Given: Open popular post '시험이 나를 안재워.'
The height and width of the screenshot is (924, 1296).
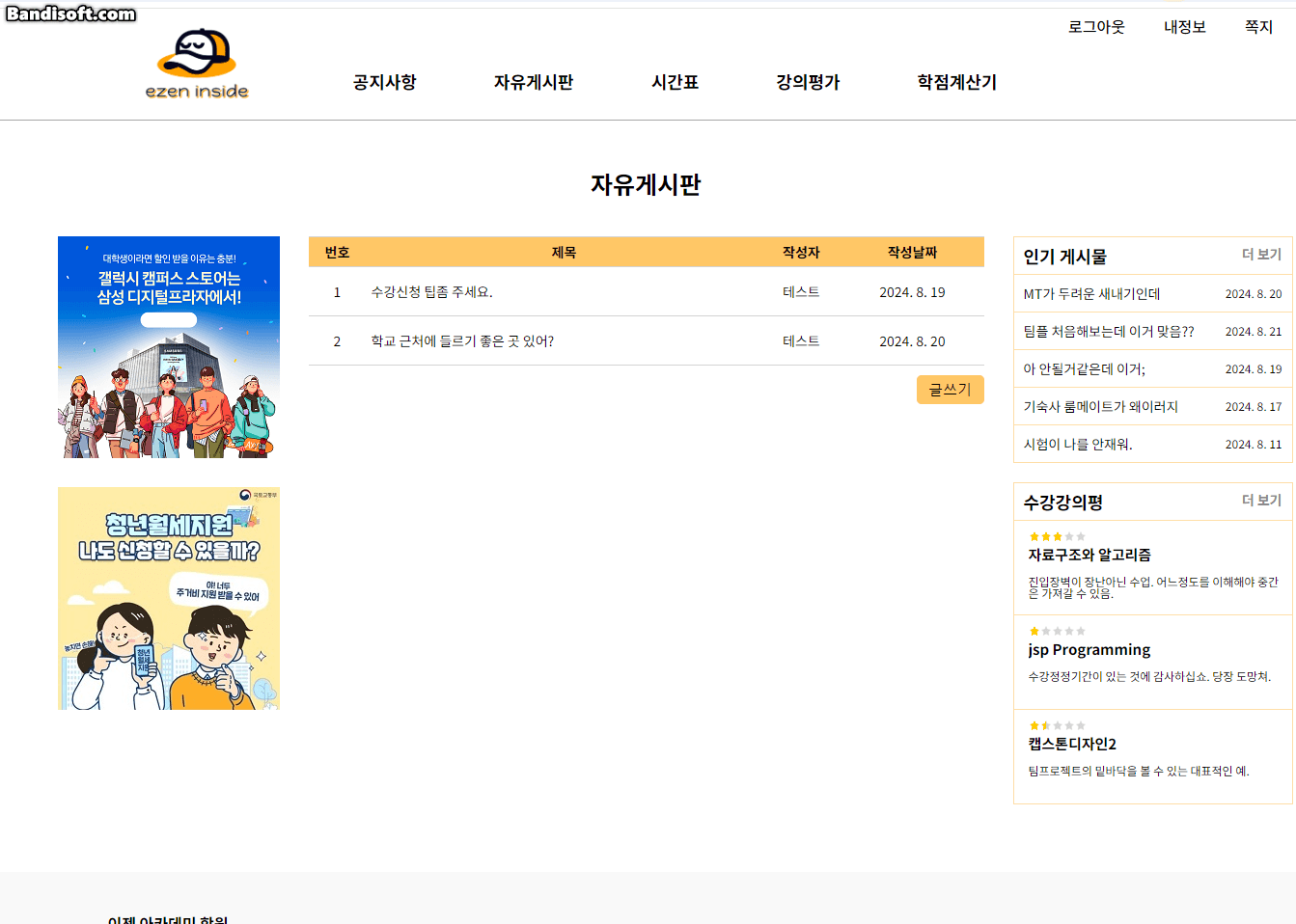Looking at the screenshot, I should [x=1078, y=445].
